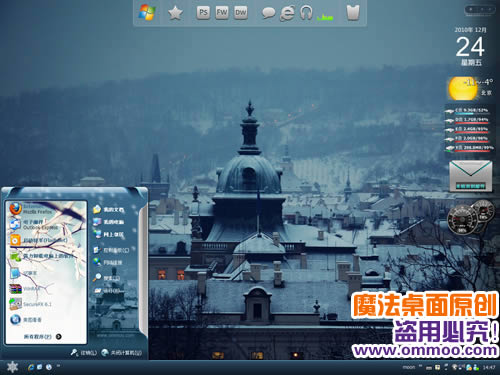Click the sun weather widget for Beijing

click(463, 88)
